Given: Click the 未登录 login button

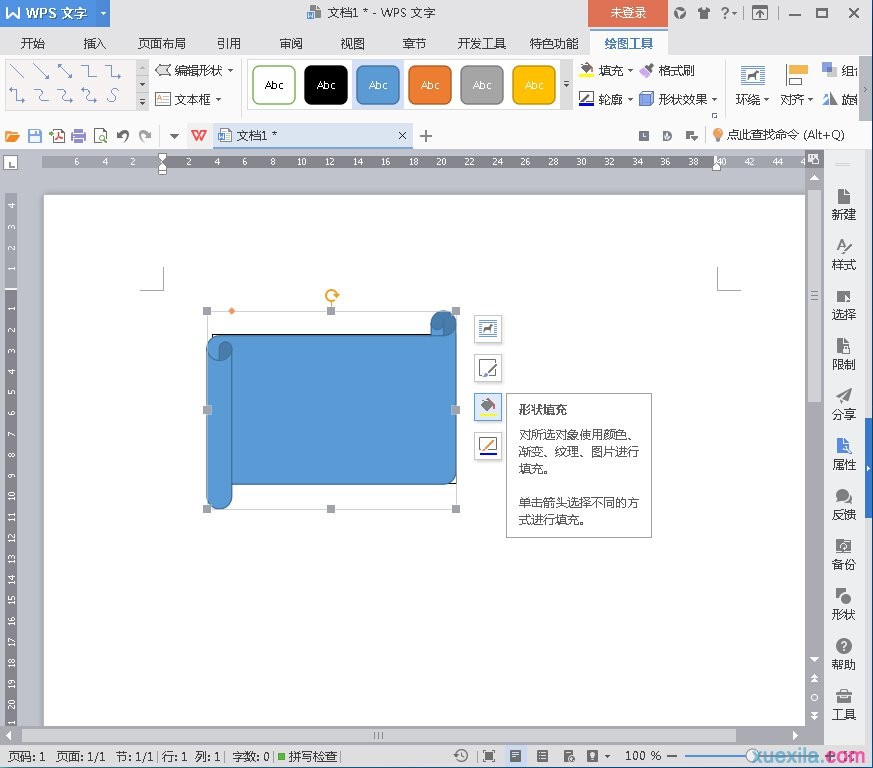Looking at the screenshot, I should [627, 14].
